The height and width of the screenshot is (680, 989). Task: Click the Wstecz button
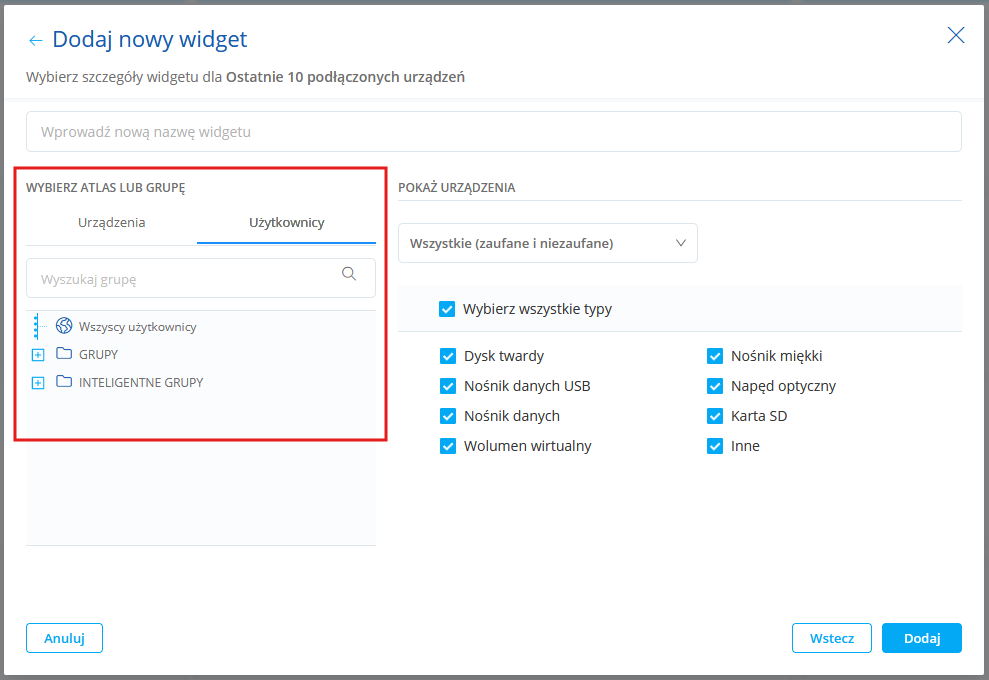[831, 638]
